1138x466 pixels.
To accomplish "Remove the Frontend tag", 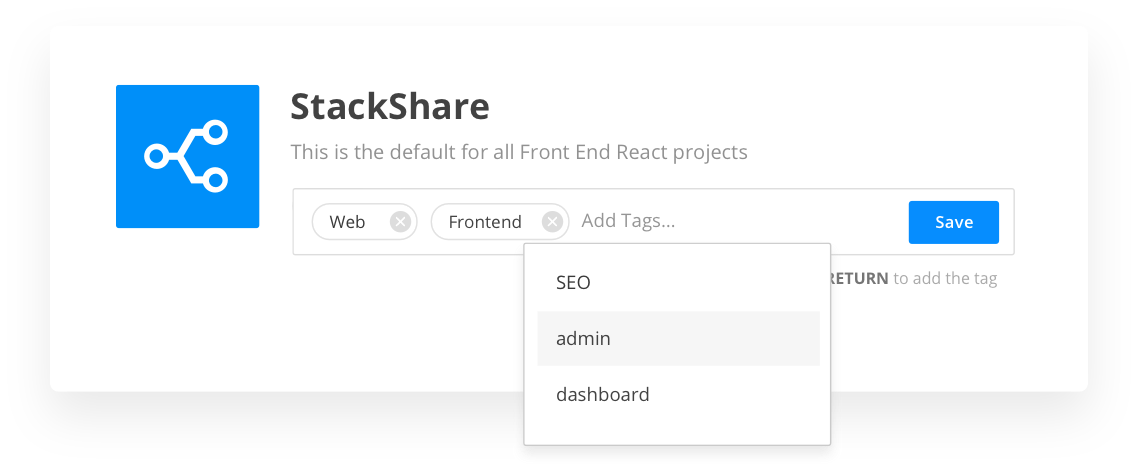I will 552,222.
